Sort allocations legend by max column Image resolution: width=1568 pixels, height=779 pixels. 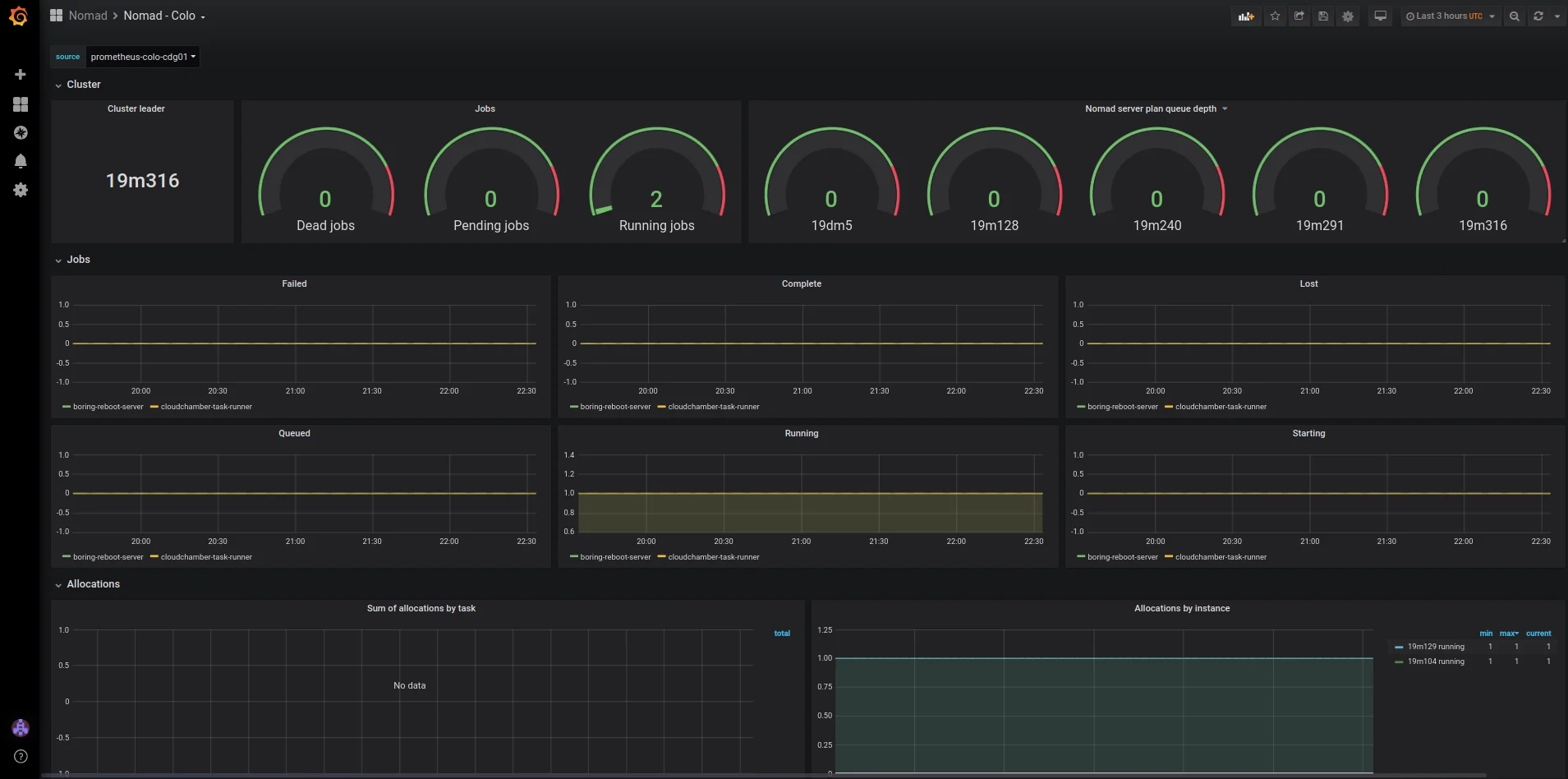(x=1509, y=634)
